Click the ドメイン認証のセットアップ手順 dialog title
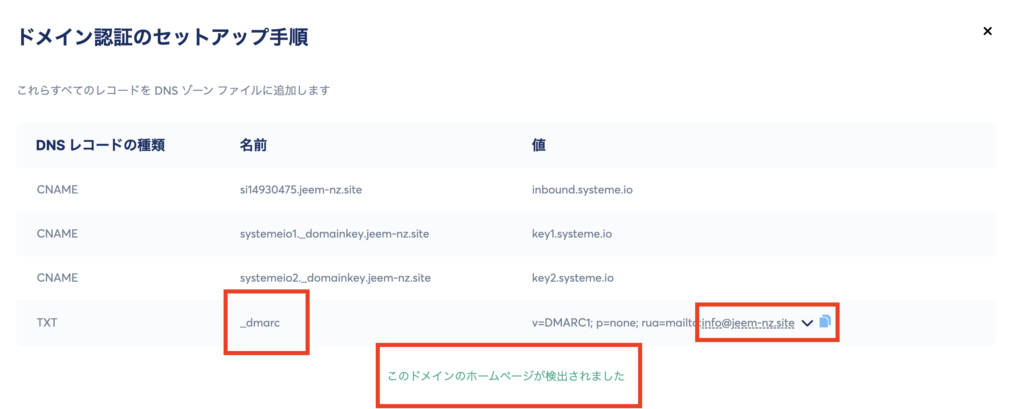The width and height of the screenshot is (1024, 409). click(158, 39)
